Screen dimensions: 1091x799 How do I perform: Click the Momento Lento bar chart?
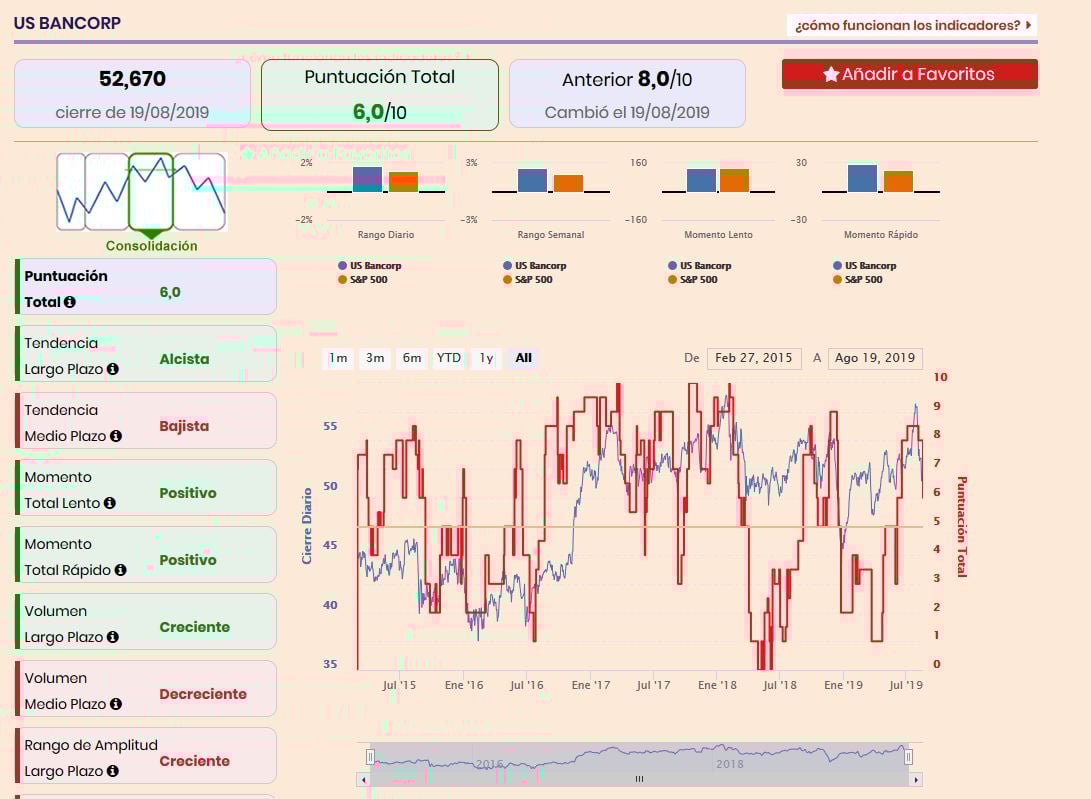tap(719, 191)
